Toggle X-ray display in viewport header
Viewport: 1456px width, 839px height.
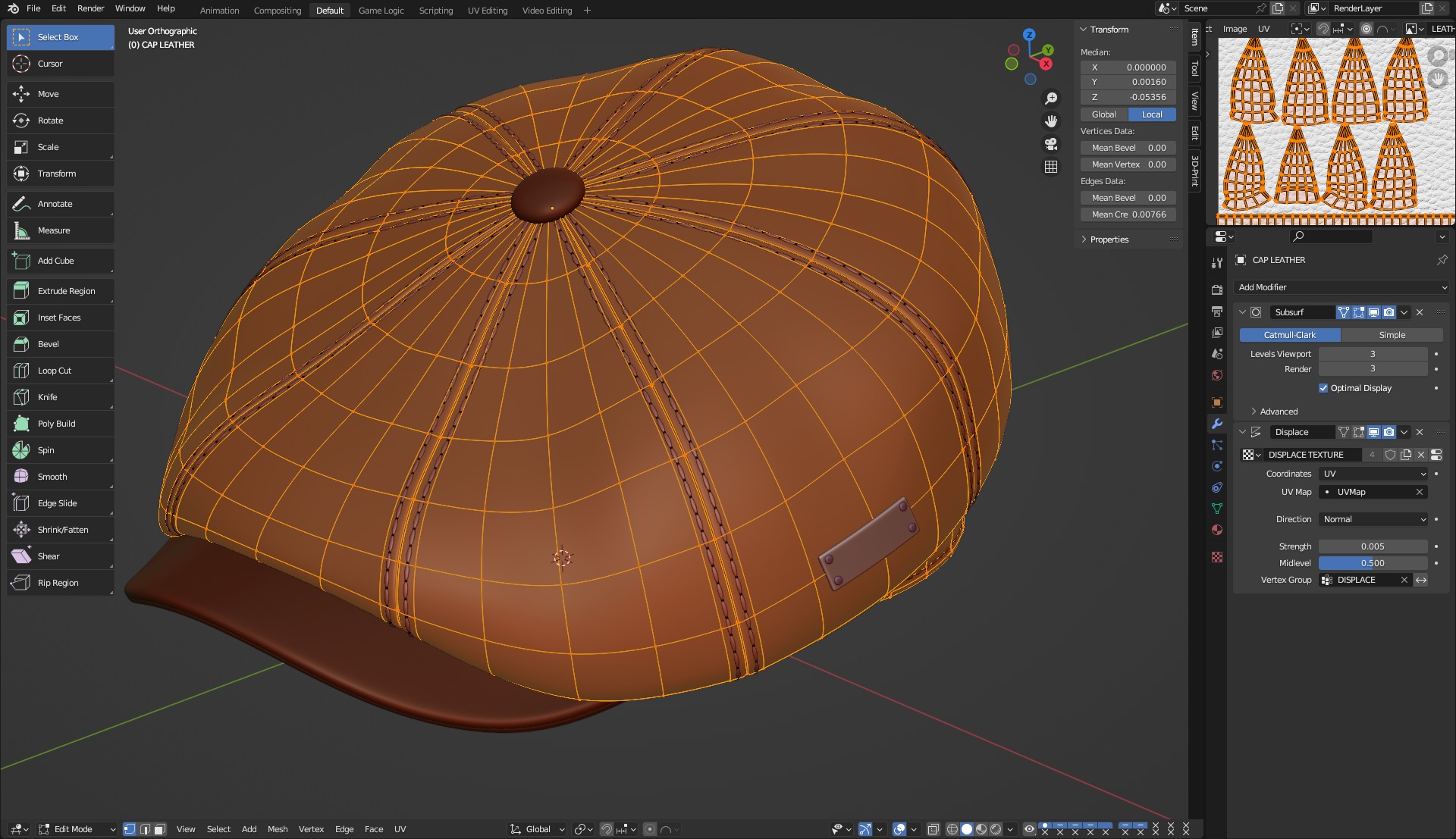tap(934, 829)
